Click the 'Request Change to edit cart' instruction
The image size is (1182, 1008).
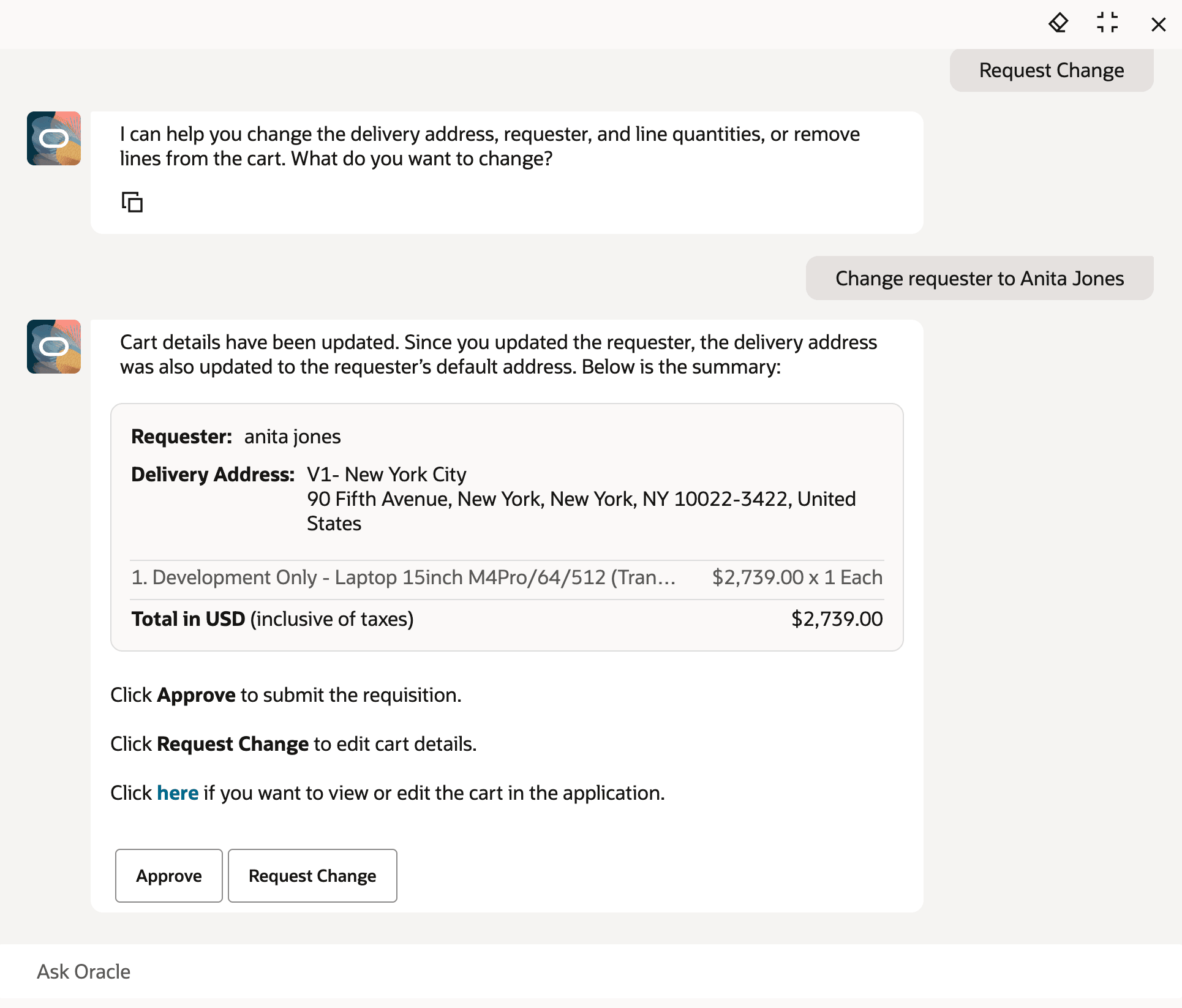[293, 744]
